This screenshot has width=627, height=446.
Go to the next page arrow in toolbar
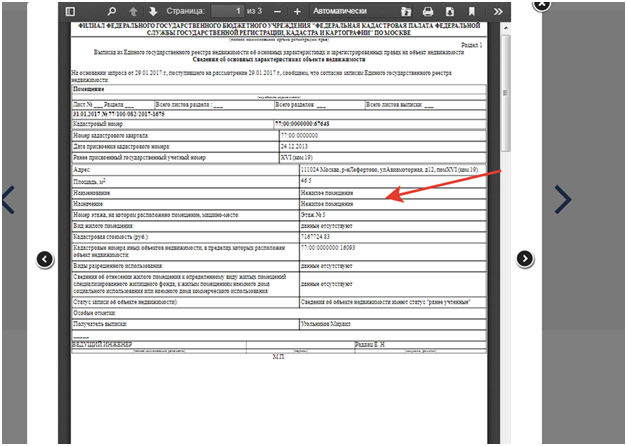tap(153, 11)
